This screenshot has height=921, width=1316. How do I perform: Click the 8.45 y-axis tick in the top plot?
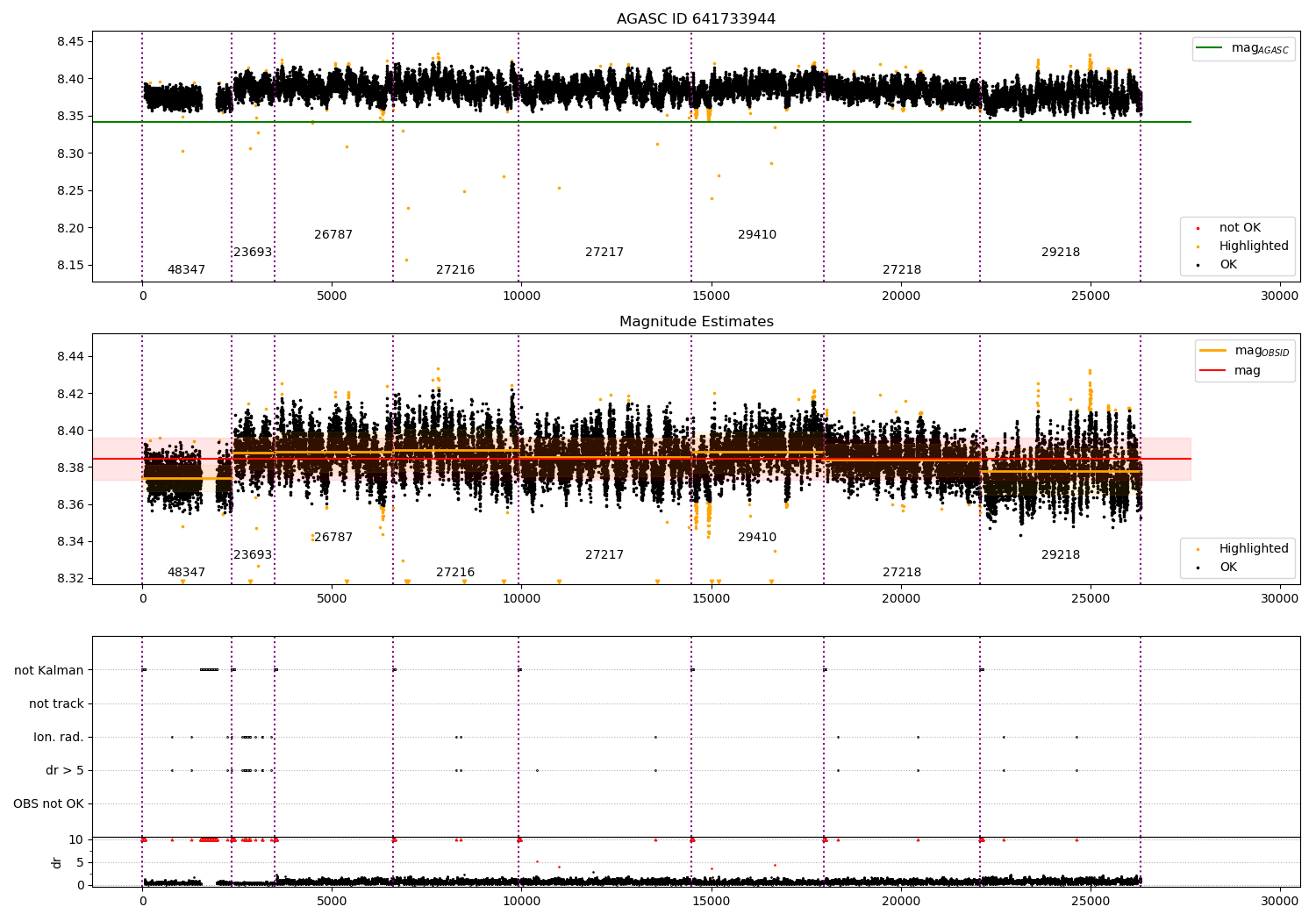tap(69, 42)
